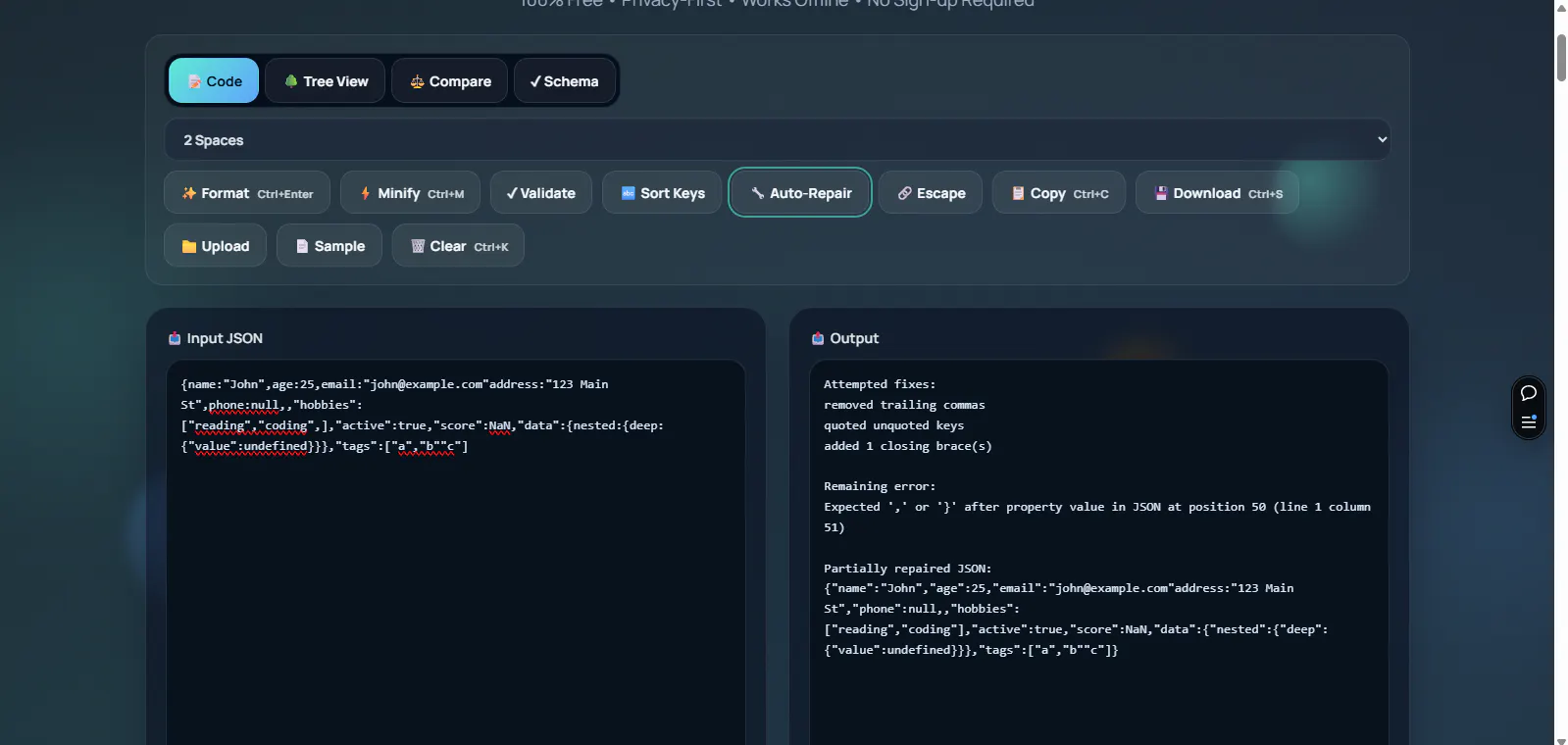Switch to the Code tab
The height and width of the screenshot is (745, 1568).
tap(214, 80)
